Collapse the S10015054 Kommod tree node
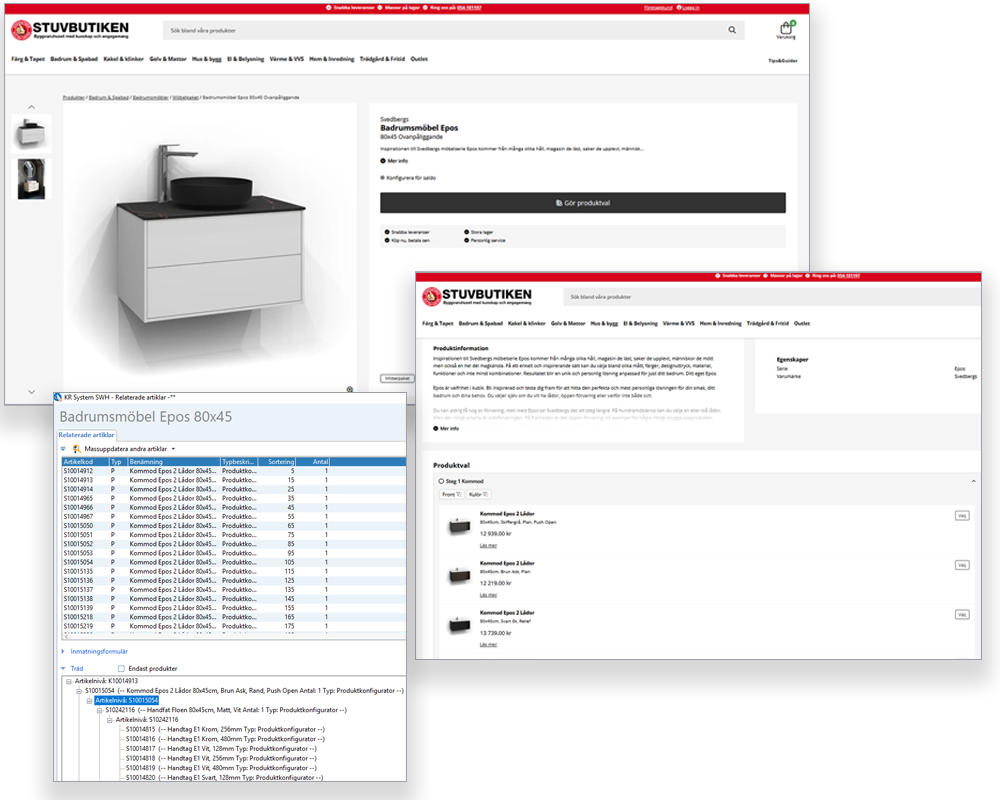The image size is (1000, 800). [79, 691]
